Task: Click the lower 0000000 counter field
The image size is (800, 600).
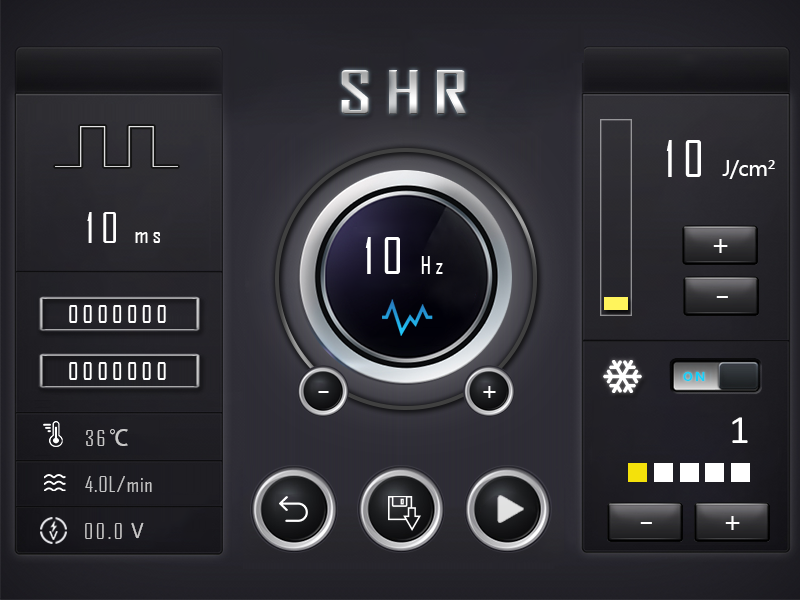Action: point(119,371)
